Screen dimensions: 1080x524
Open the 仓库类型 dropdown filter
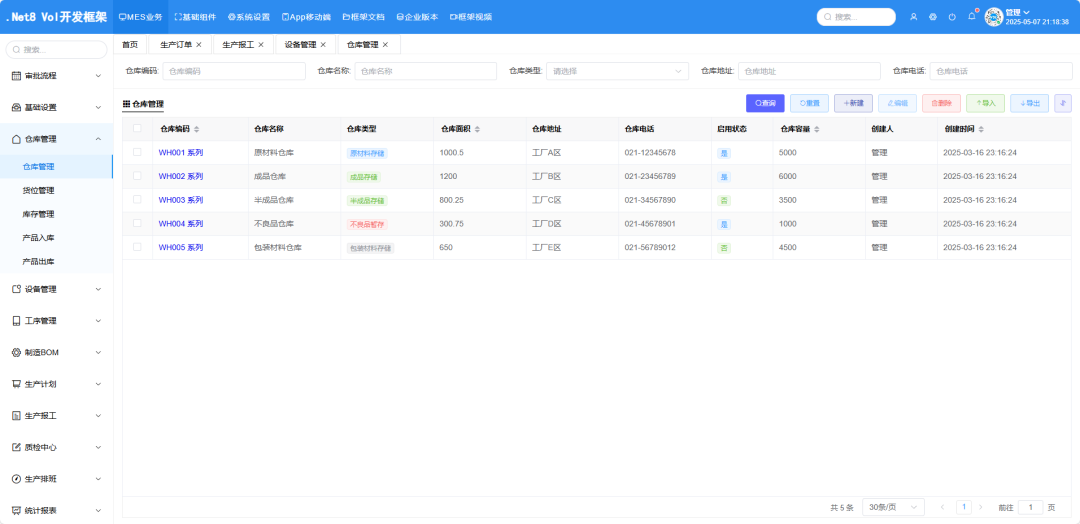coord(617,71)
